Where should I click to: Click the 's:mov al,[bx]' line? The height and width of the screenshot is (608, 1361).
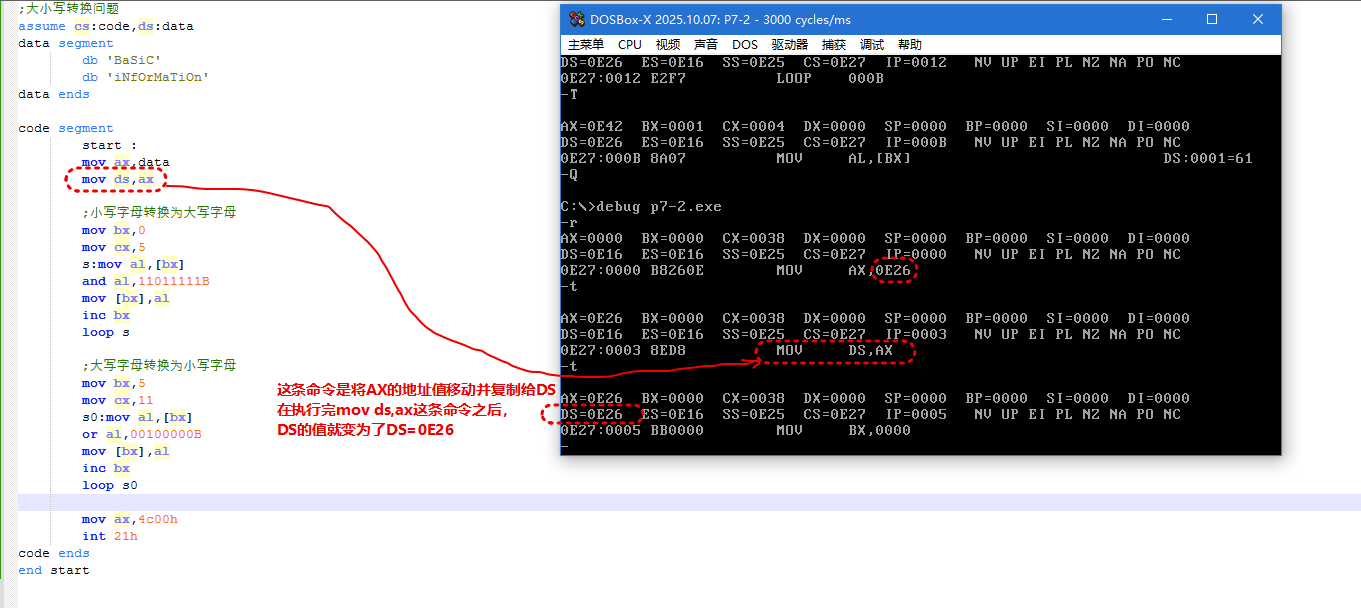[134, 264]
